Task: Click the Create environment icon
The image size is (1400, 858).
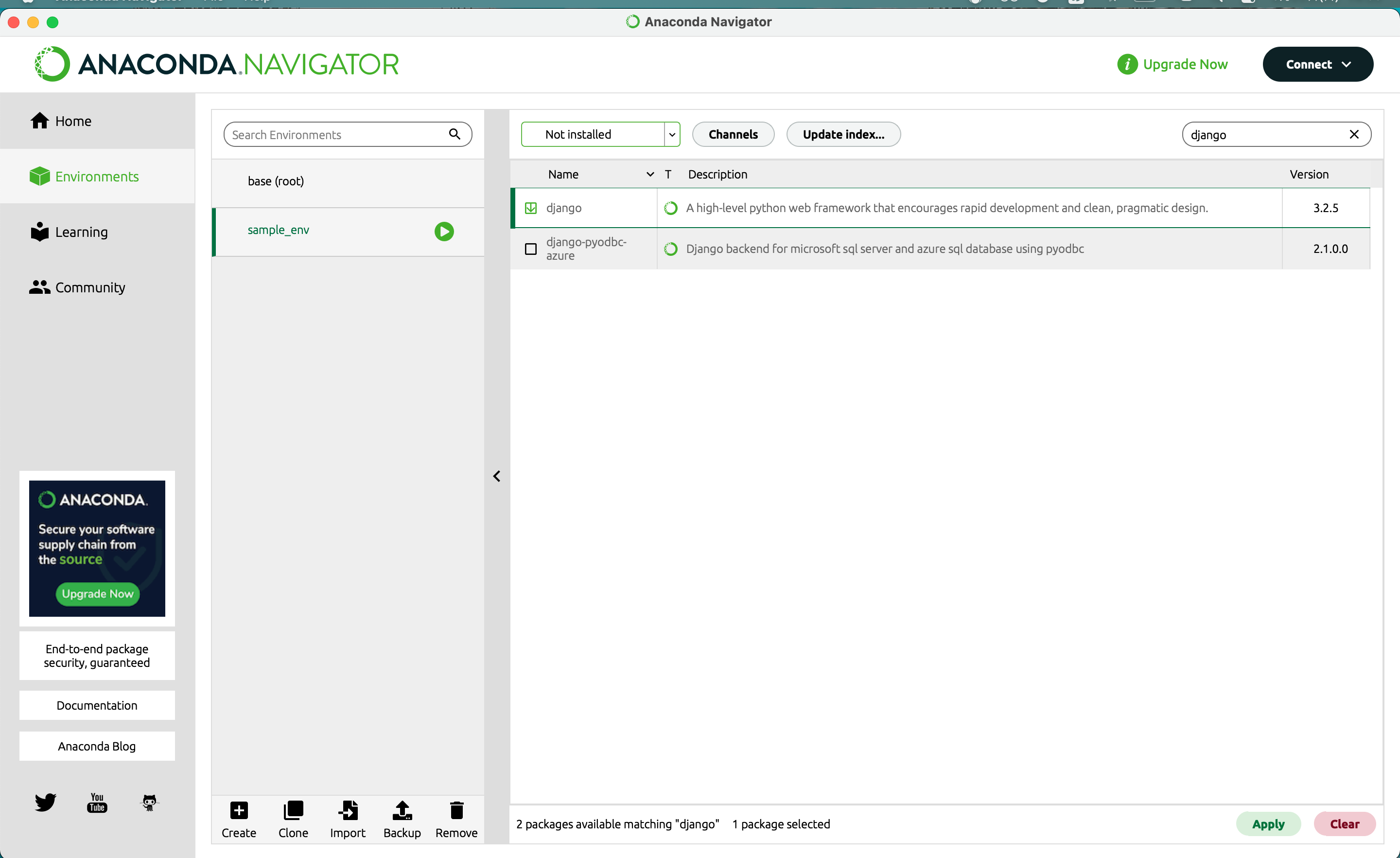Action: pos(239,810)
